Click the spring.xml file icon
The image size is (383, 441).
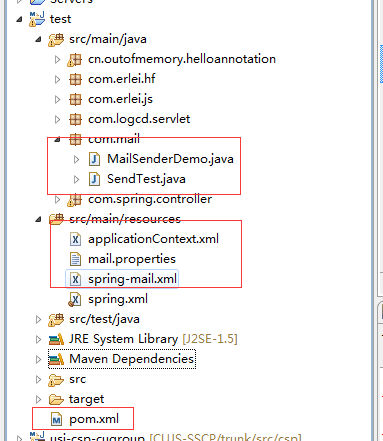[75, 299]
